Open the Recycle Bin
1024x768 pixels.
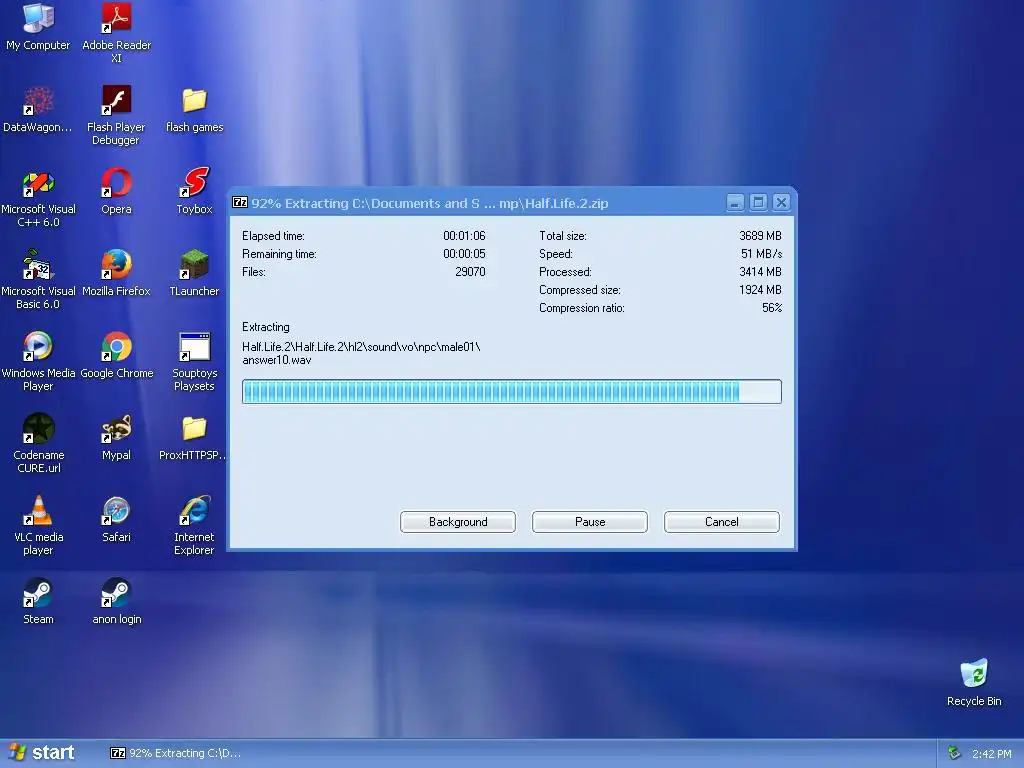(974, 683)
